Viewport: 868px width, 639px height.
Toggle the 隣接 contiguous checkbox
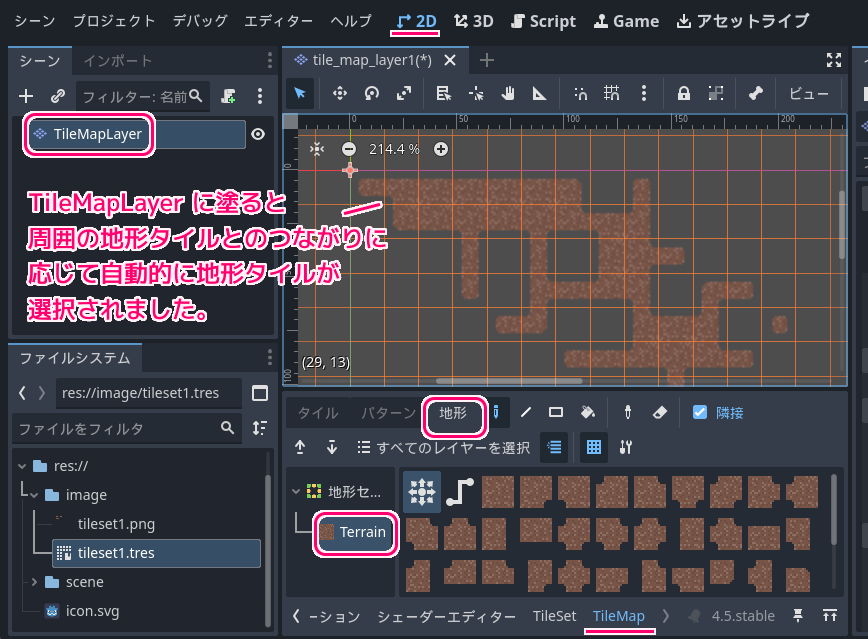[x=700, y=412]
